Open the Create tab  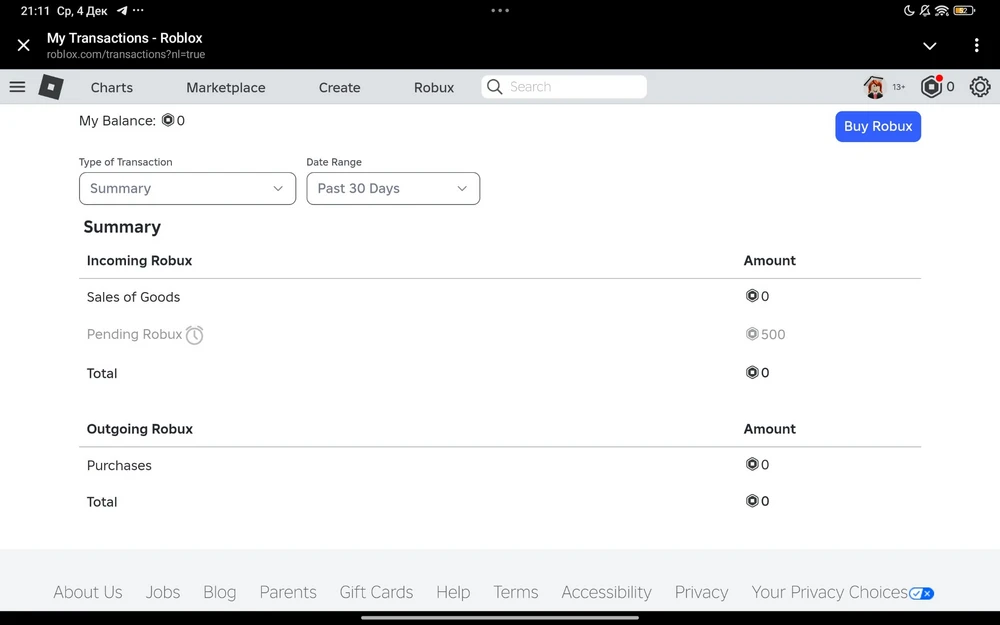tap(339, 87)
